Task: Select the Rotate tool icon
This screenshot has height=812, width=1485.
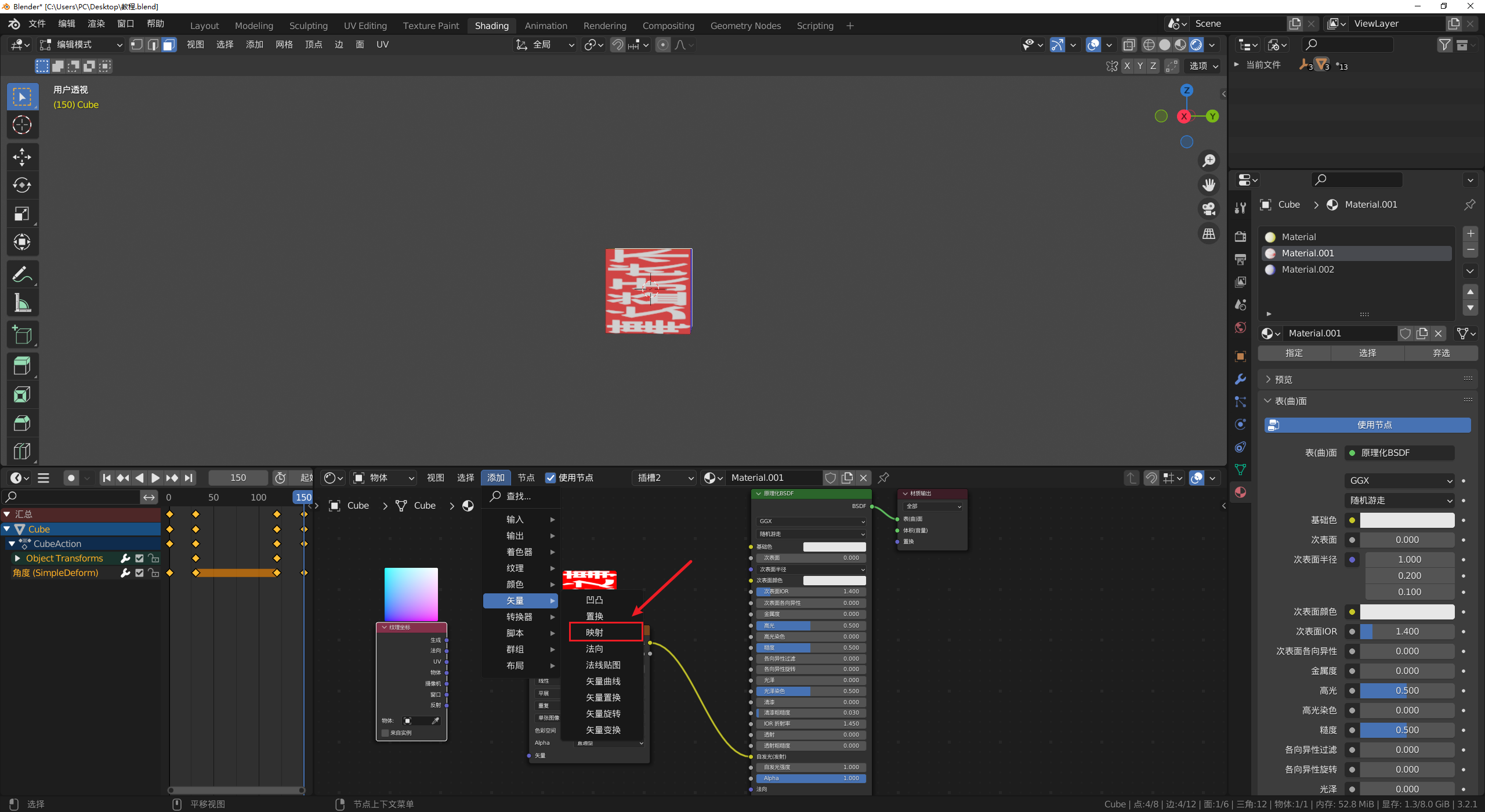Action: 22,185
